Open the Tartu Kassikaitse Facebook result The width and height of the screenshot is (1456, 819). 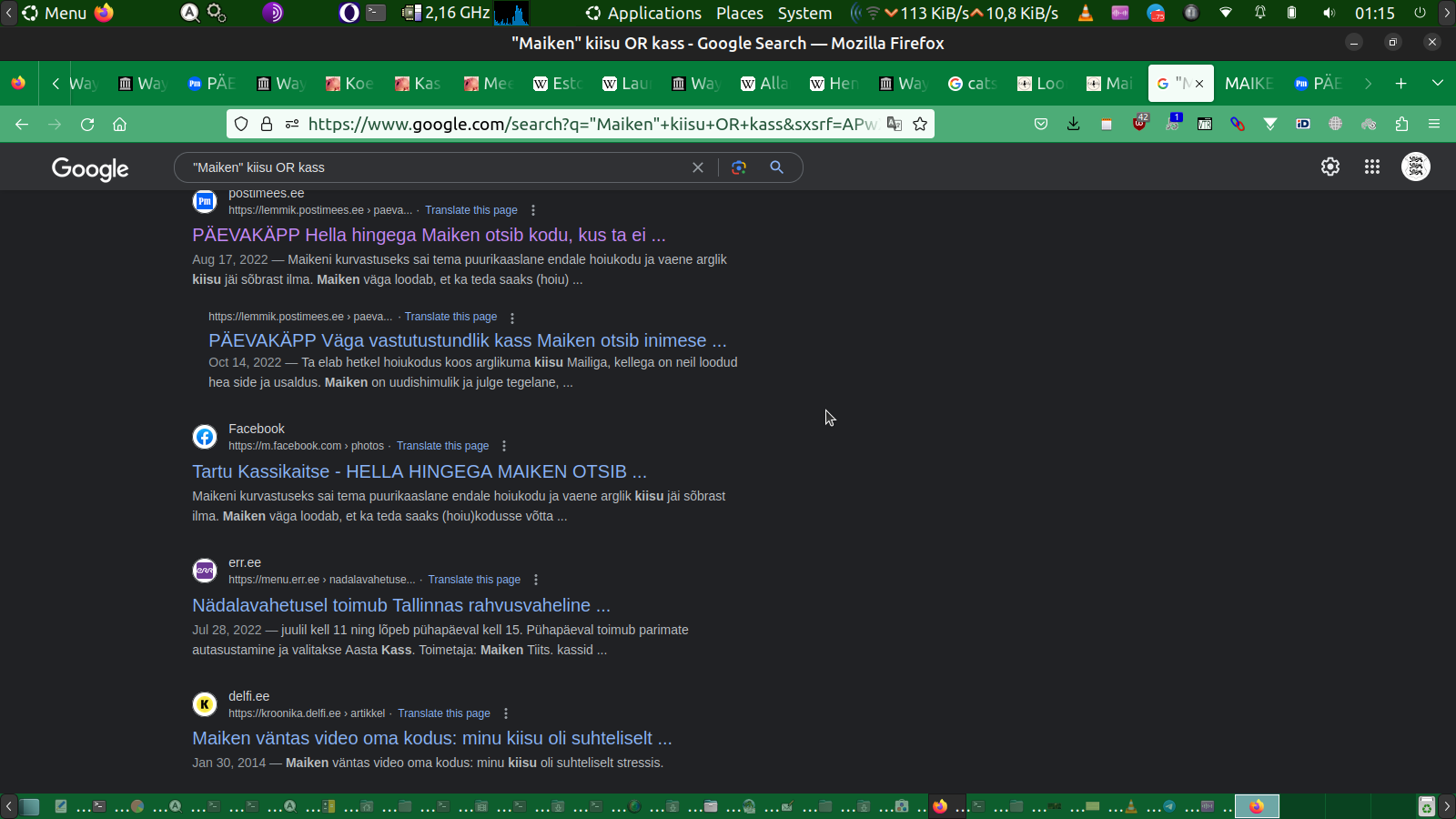coord(419,471)
